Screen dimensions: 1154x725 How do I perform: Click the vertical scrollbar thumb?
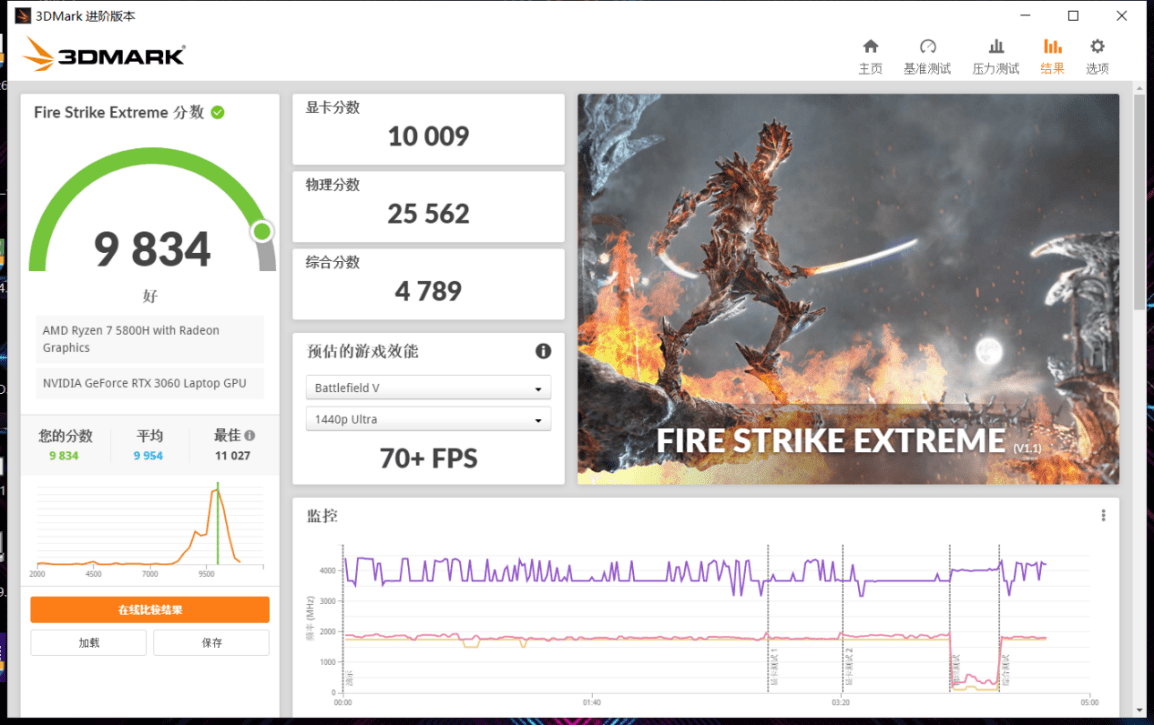click(x=1139, y=202)
